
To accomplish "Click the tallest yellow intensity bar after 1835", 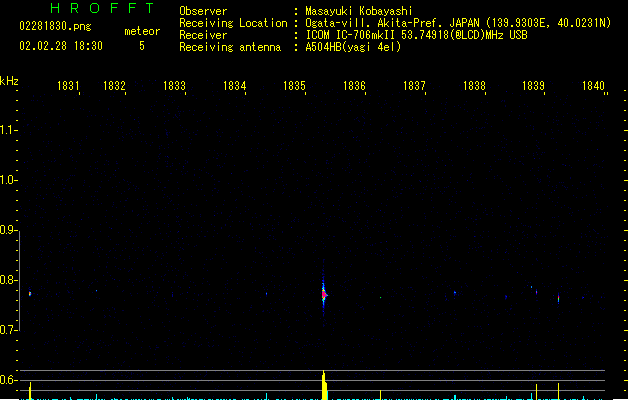I will (x=324, y=385).
